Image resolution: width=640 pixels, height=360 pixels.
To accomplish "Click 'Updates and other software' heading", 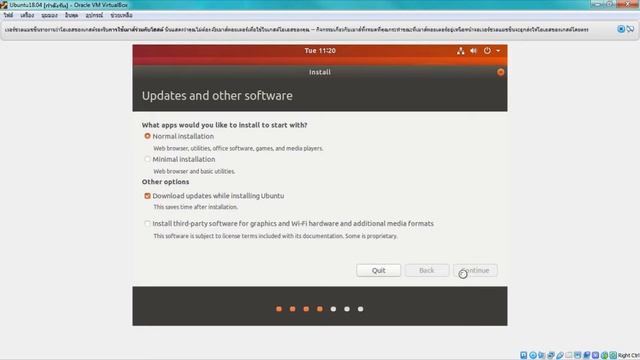I will [217, 96].
